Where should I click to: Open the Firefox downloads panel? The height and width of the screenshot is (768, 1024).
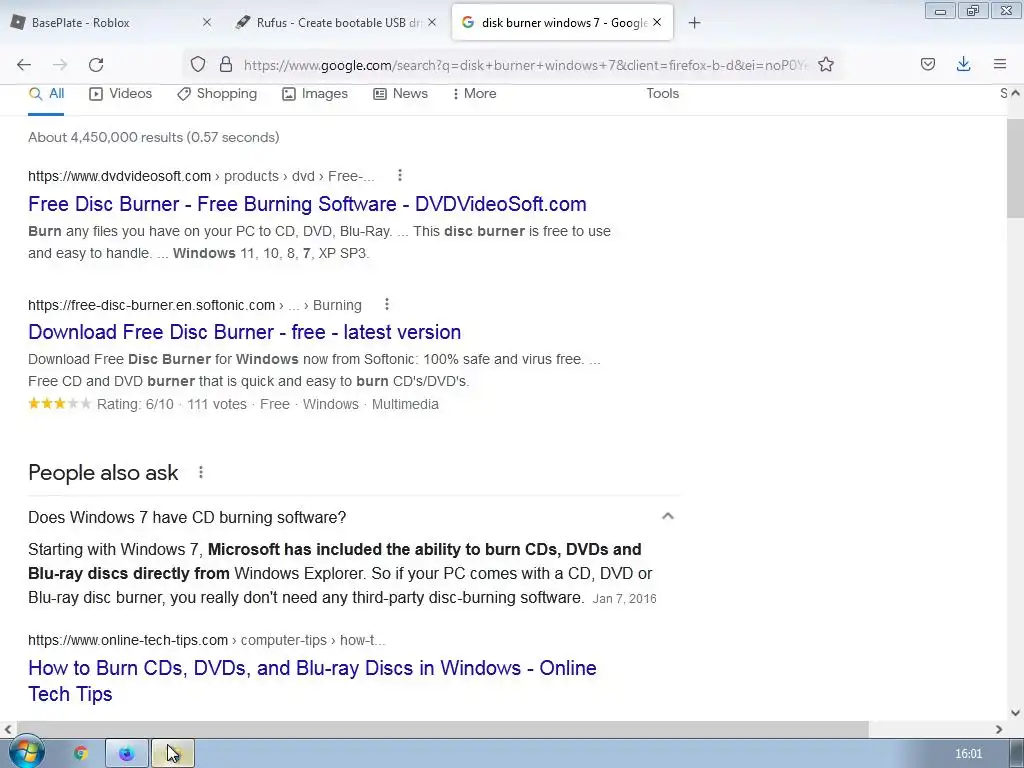tap(963, 64)
